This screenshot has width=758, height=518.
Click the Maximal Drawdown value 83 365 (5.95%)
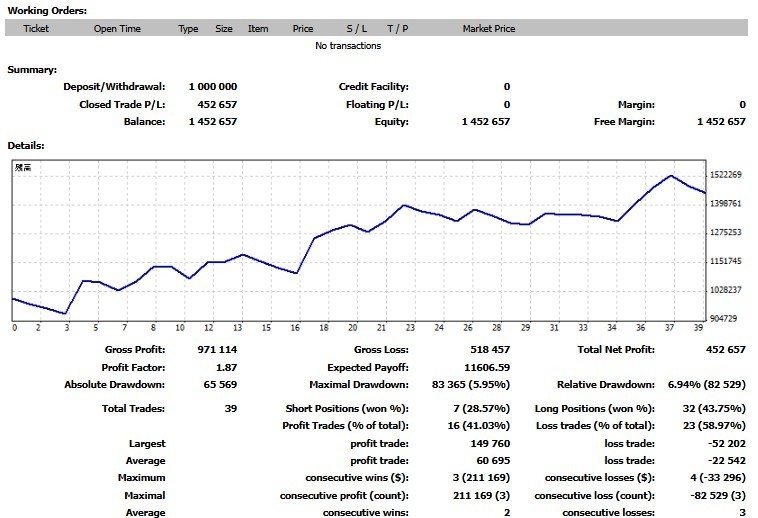[470, 384]
